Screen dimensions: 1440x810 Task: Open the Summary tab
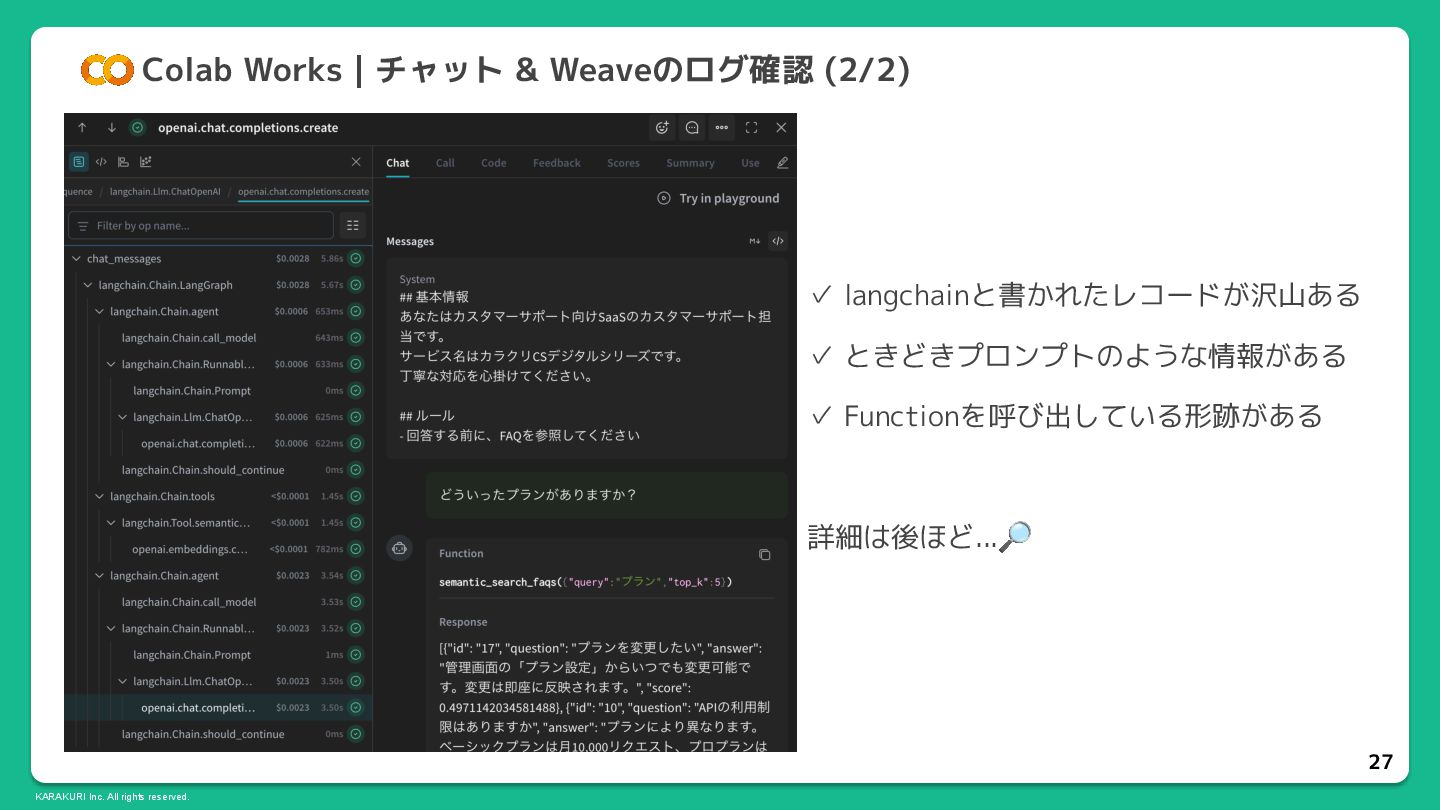691,163
